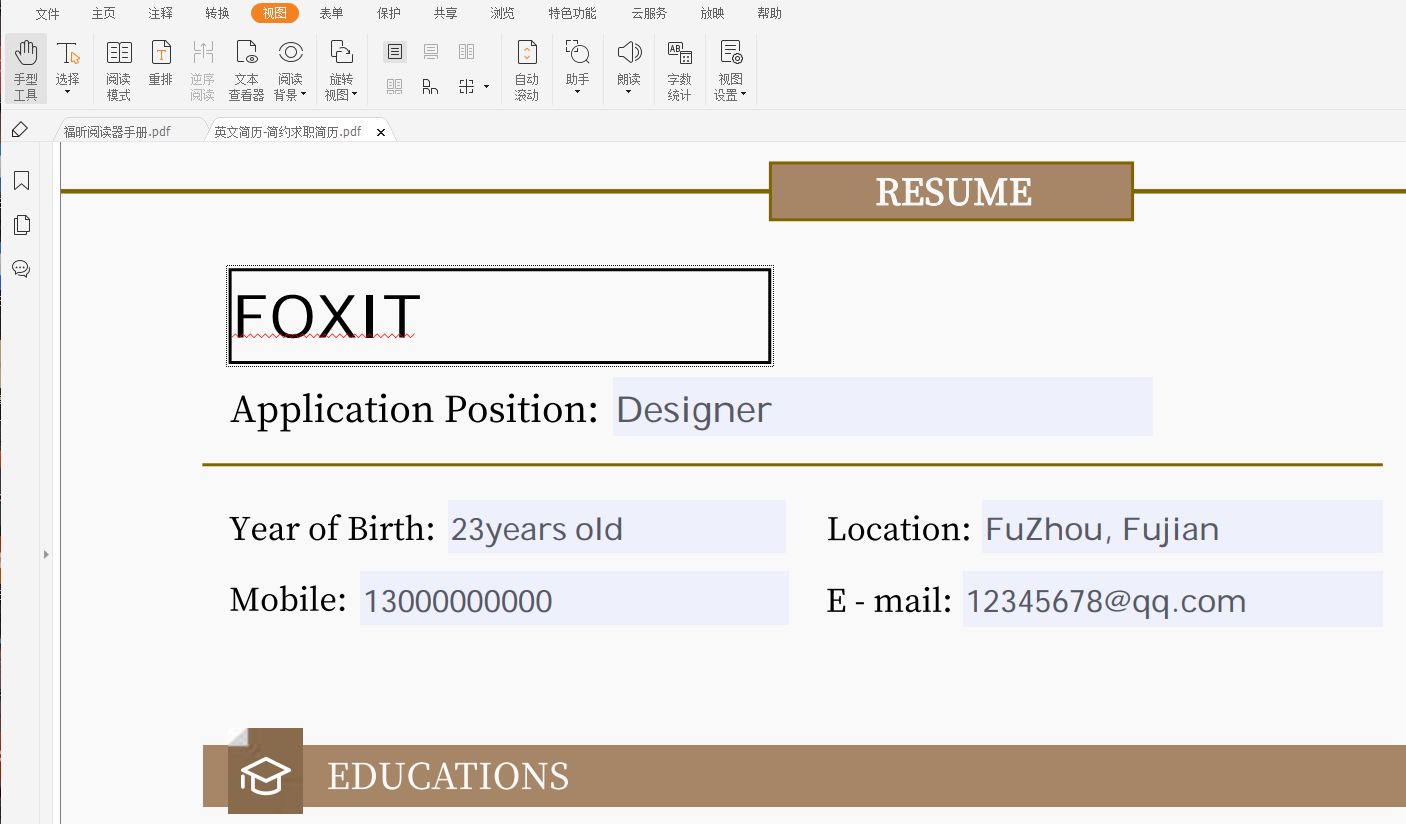This screenshot has width=1406, height=824.
Task: Open the 福昕阅读器手册.pdf document tab
Action: 120,130
